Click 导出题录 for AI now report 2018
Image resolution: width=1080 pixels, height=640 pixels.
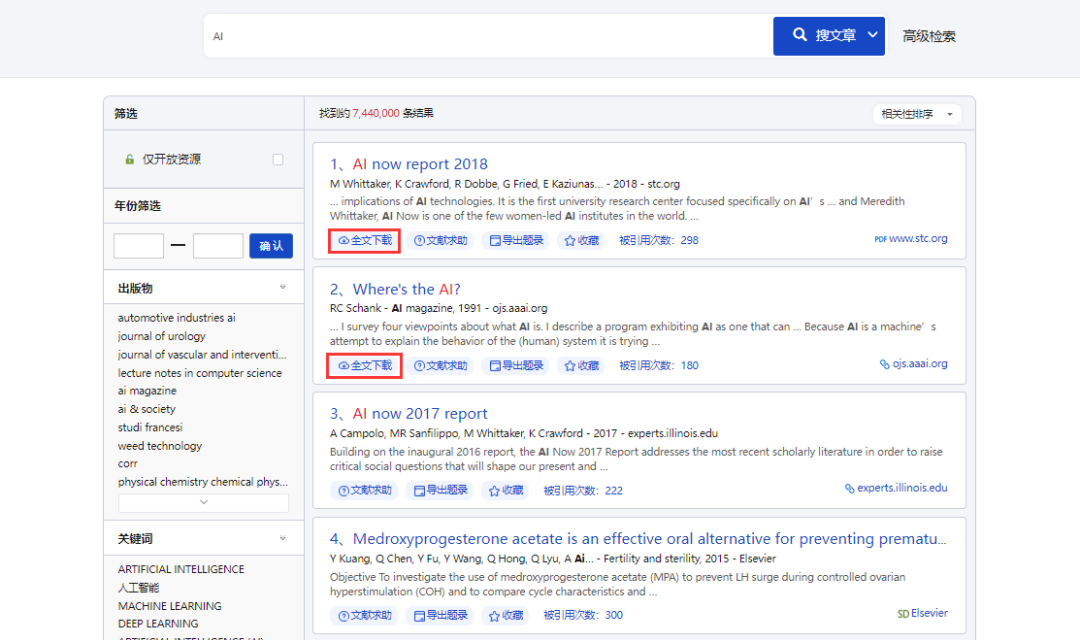[517, 240]
